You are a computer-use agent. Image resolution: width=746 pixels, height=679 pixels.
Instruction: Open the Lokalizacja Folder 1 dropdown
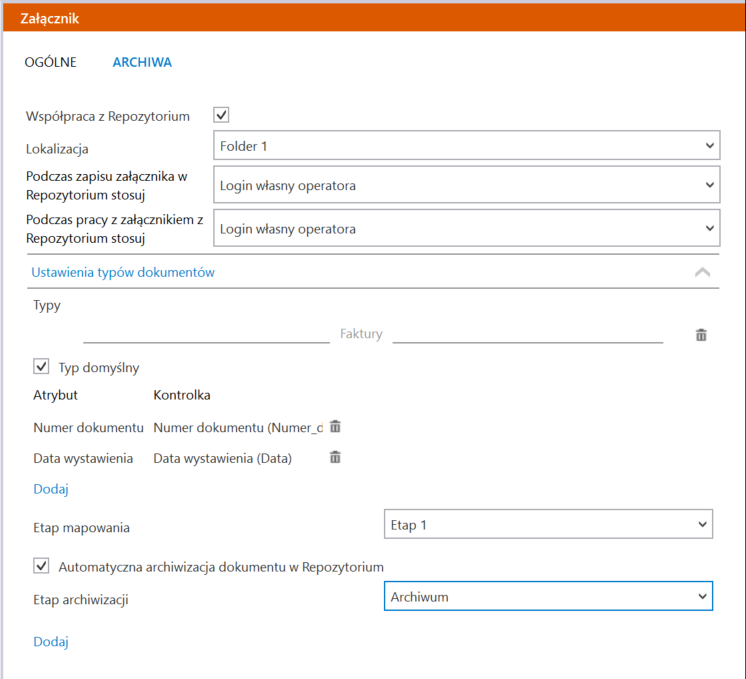[466, 146]
